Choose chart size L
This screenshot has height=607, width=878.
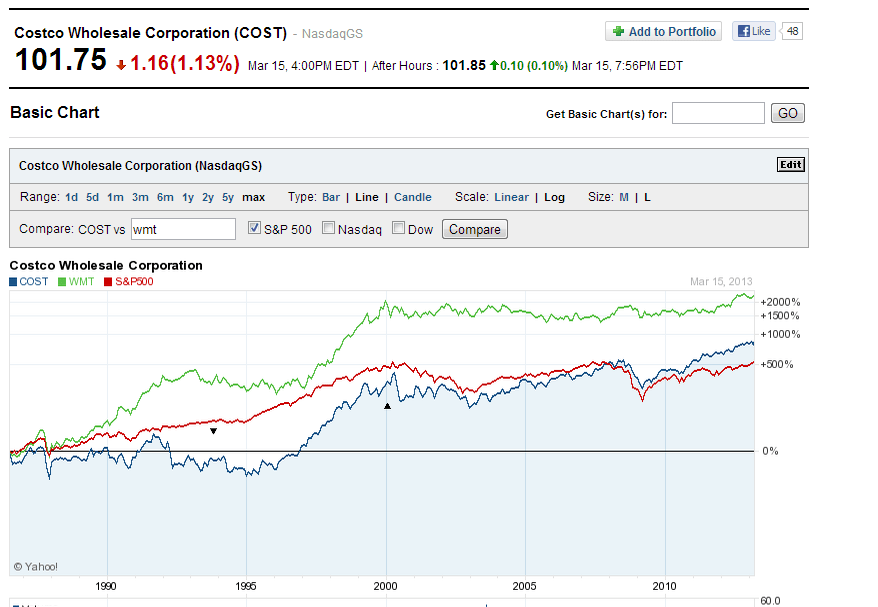[647, 197]
